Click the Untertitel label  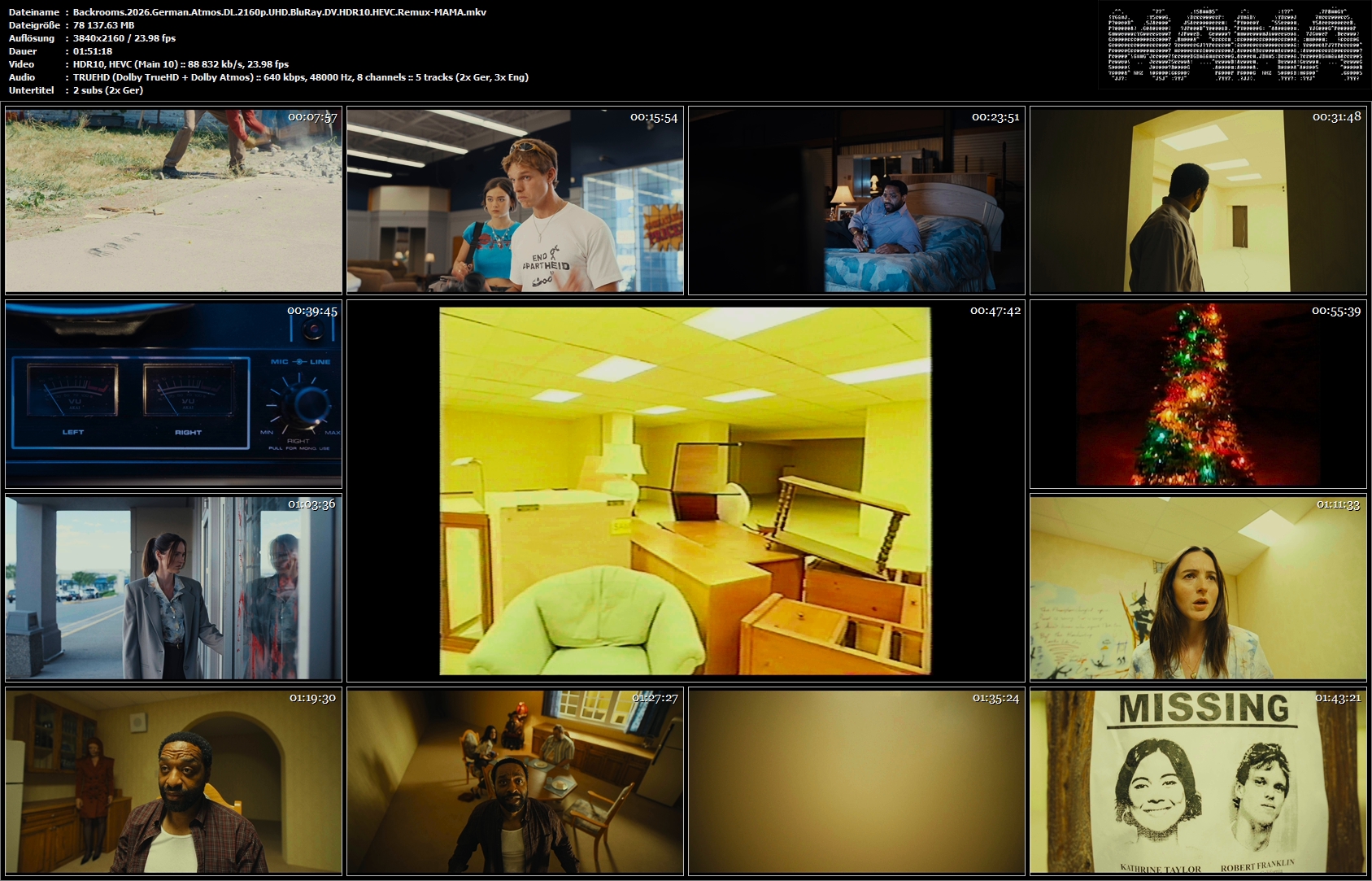coord(31,90)
